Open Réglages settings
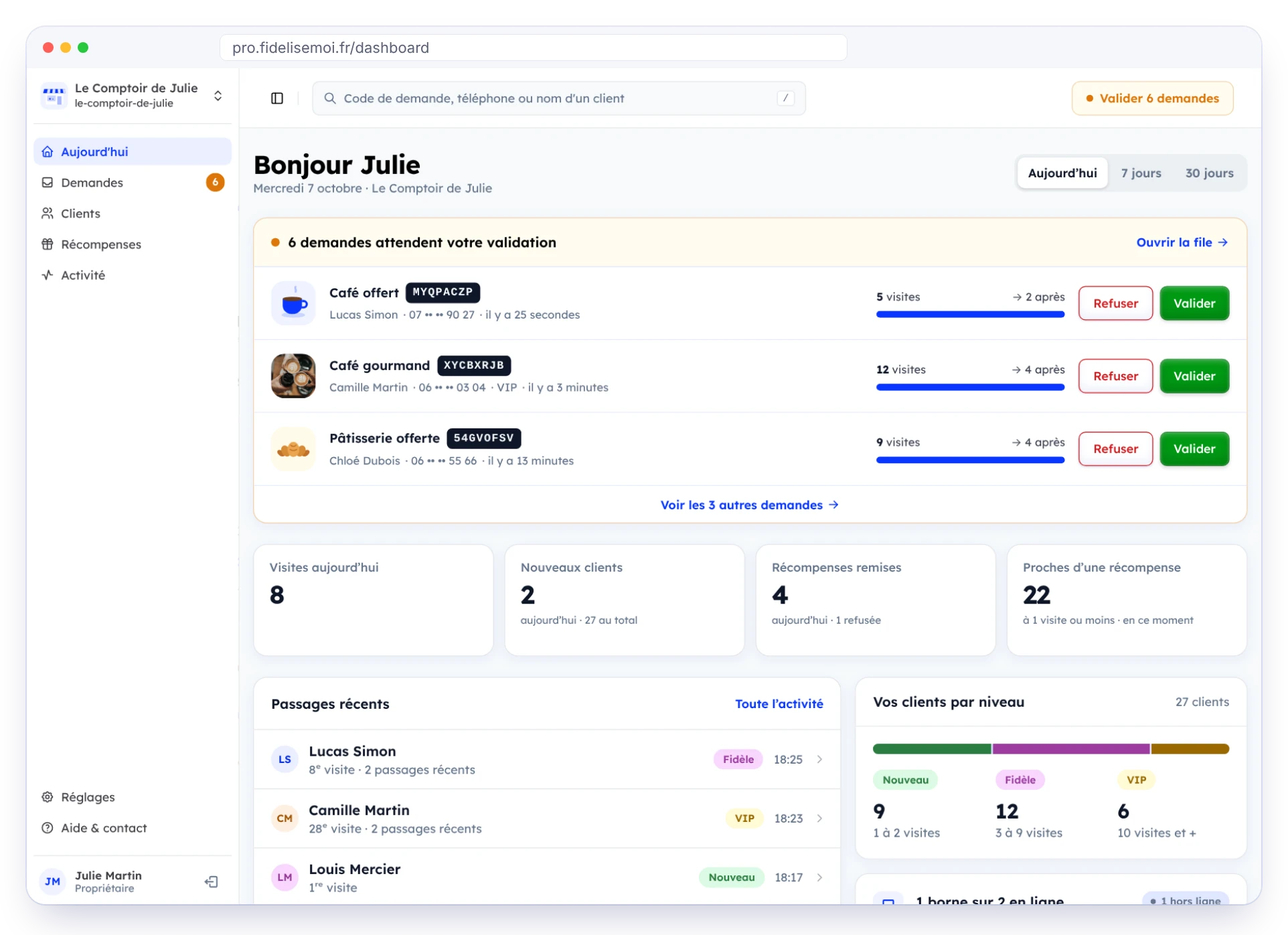This screenshot has width=1288, height=935. tap(133, 797)
